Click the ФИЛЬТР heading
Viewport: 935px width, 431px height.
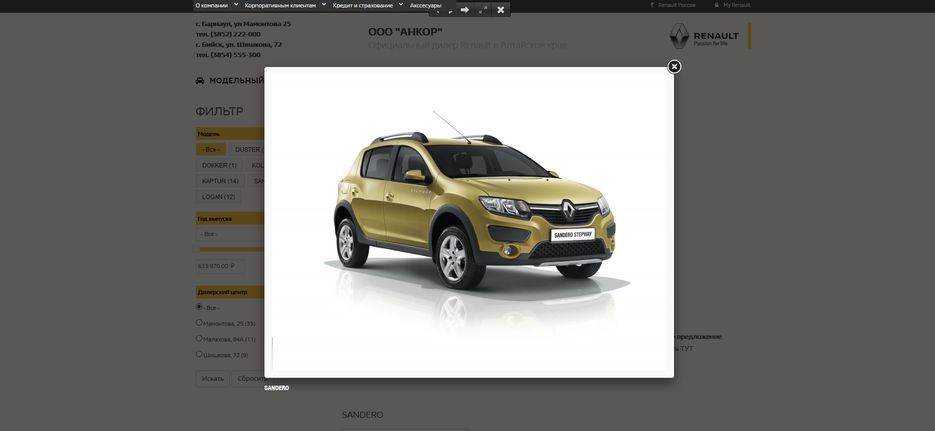click(x=219, y=111)
